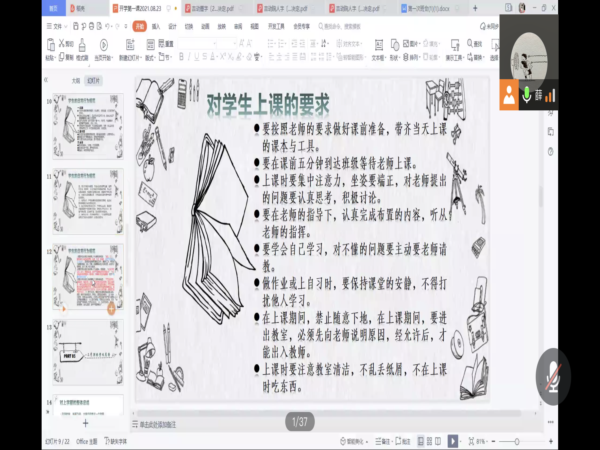Click the New Slide icon
Image resolution: width=600 pixels, height=450 pixels.
pos(129,46)
